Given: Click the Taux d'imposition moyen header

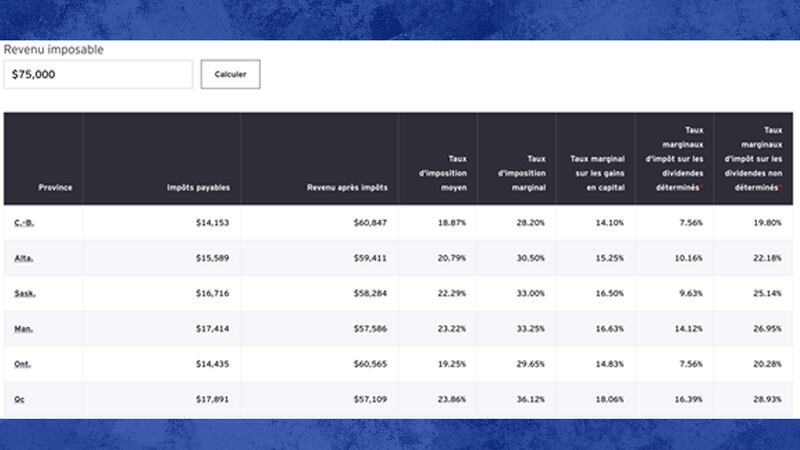Looking at the screenshot, I should click(443, 172).
